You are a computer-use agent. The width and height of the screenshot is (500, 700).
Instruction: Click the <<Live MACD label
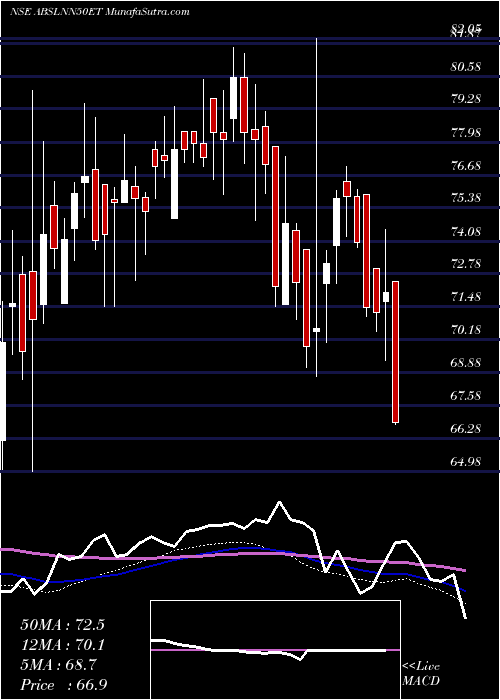tap(421, 674)
